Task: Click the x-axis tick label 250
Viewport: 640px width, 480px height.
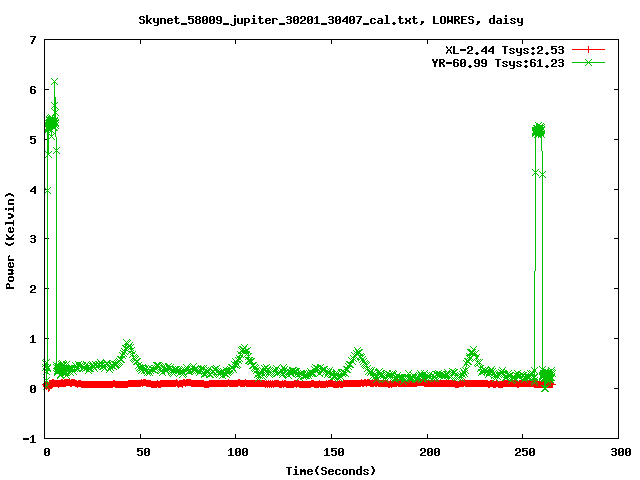Action: click(x=525, y=452)
